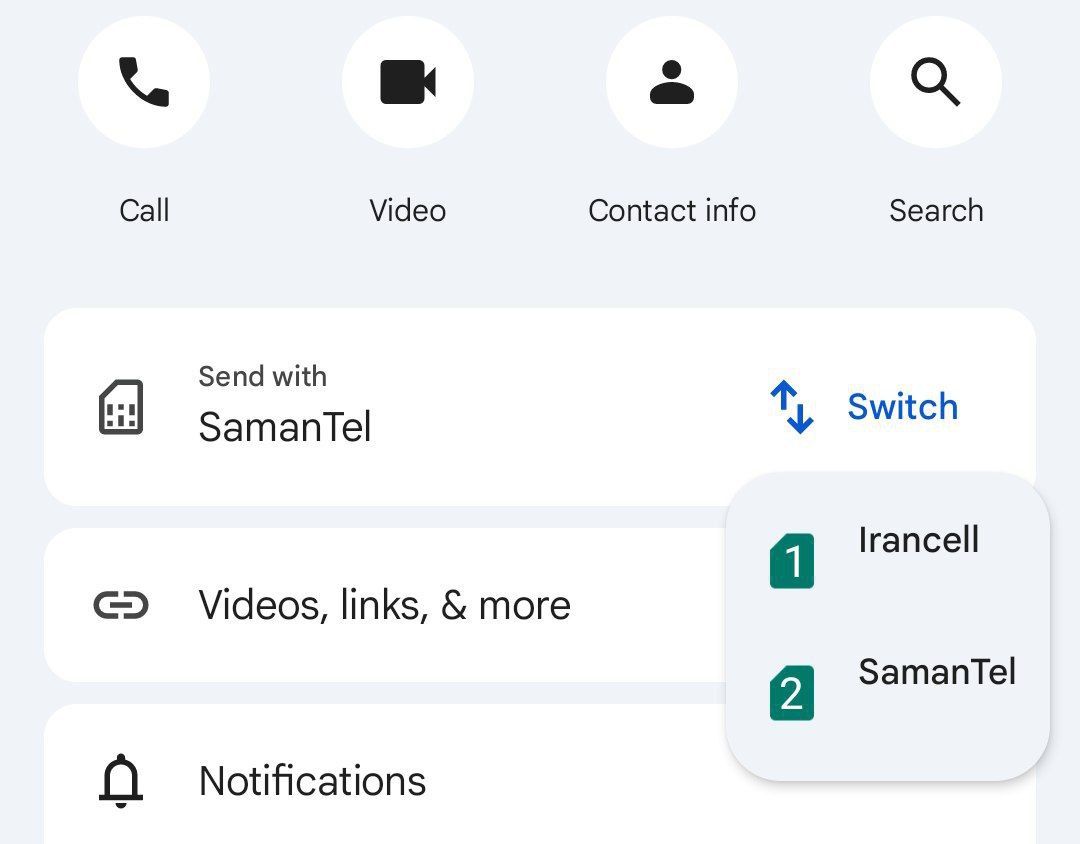Tap the Search label

coord(936,210)
